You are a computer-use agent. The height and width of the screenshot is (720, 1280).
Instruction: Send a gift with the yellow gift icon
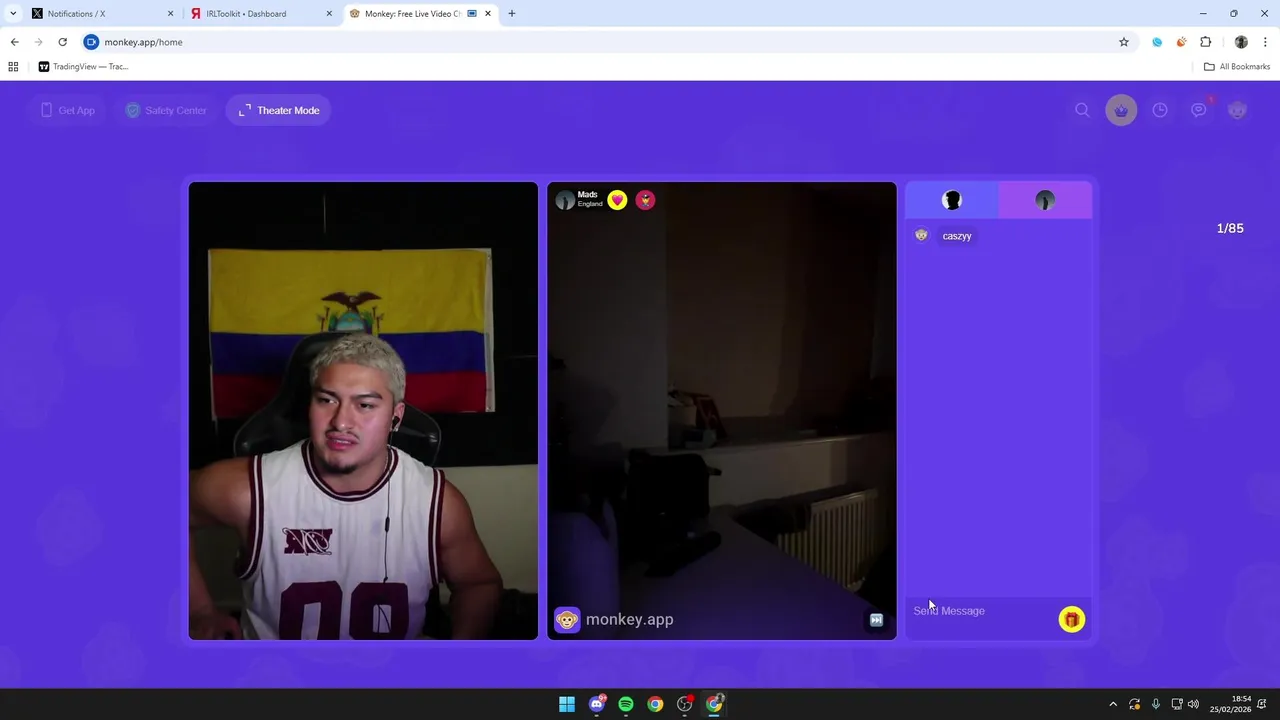(x=1071, y=620)
